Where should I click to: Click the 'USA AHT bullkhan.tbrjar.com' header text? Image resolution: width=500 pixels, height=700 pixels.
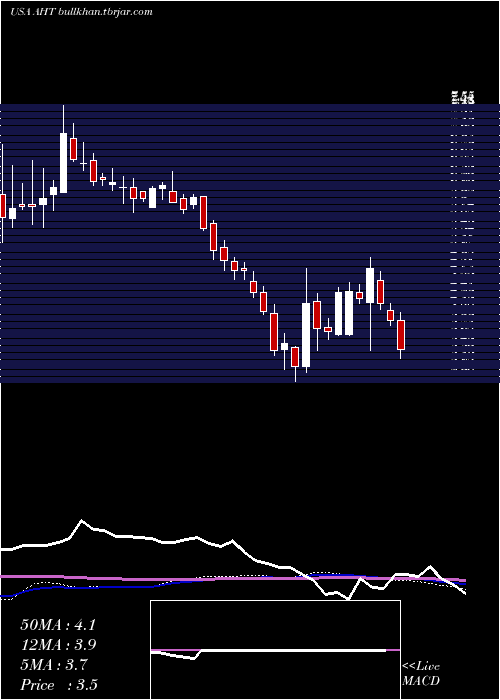tap(81, 12)
